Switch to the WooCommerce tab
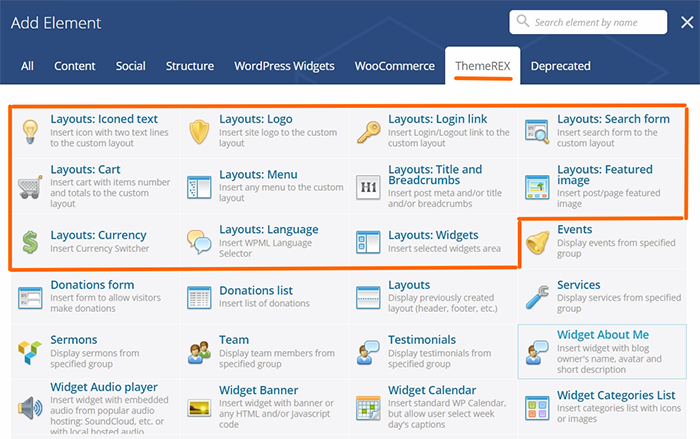Image resolution: width=700 pixels, height=439 pixels. (387, 66)
